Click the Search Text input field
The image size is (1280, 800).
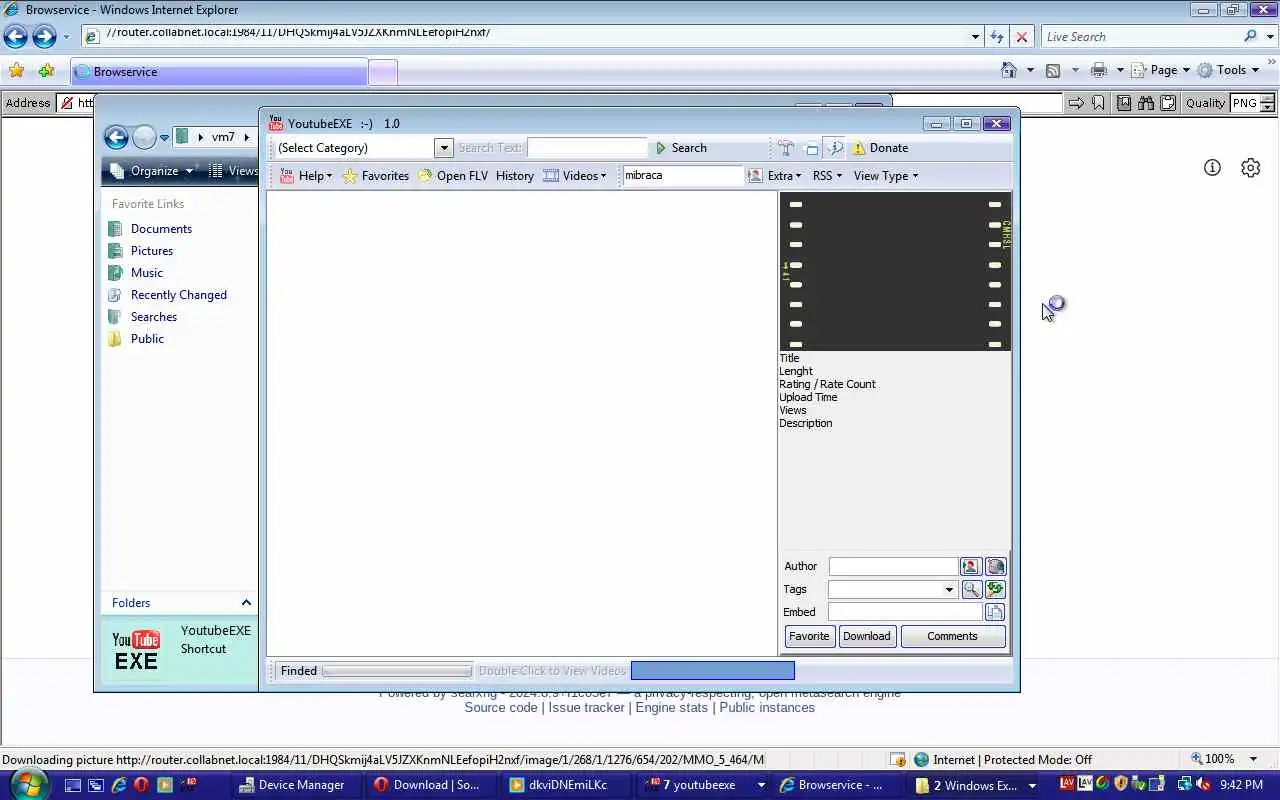coord(587,148)
